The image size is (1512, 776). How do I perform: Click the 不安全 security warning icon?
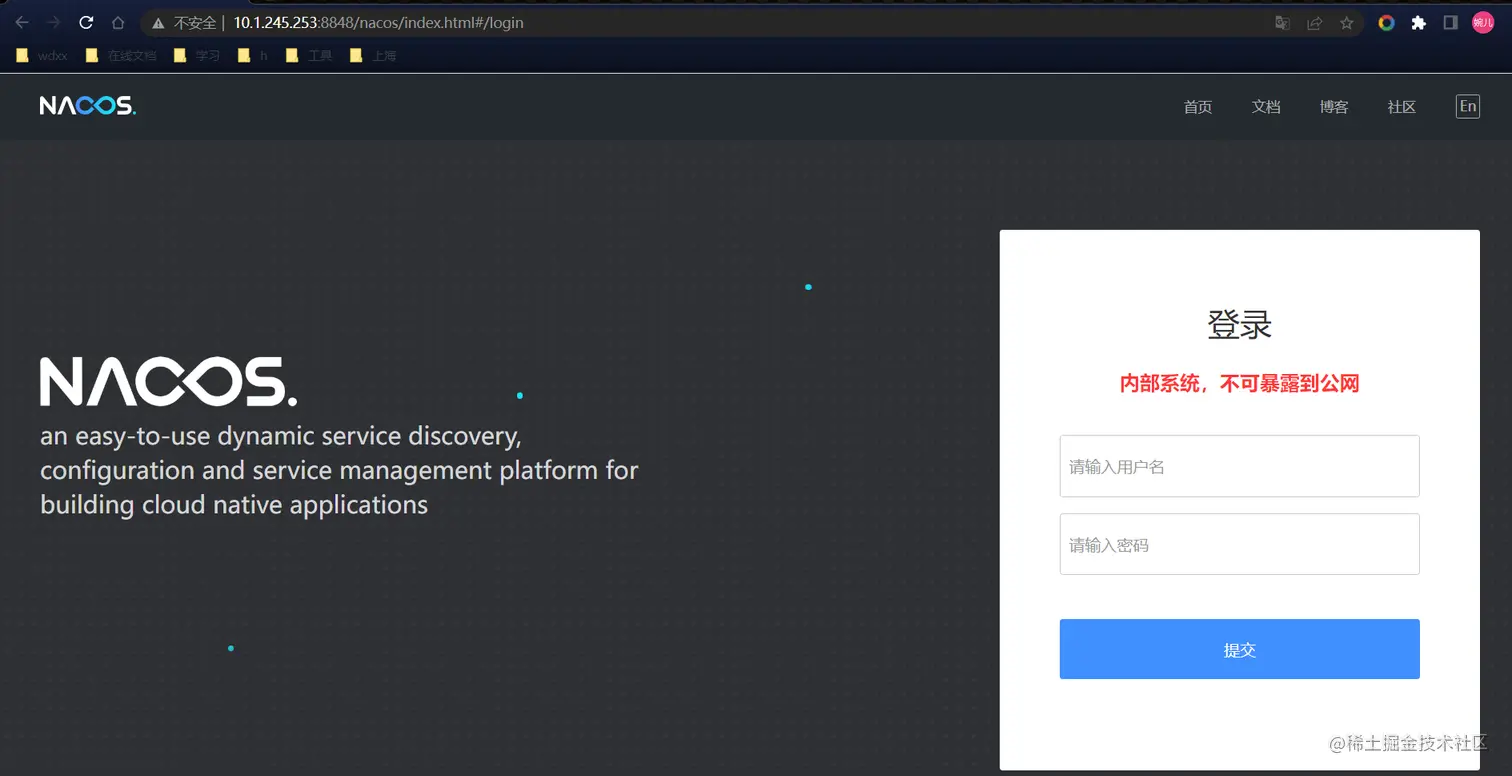[x=158, y=22]
